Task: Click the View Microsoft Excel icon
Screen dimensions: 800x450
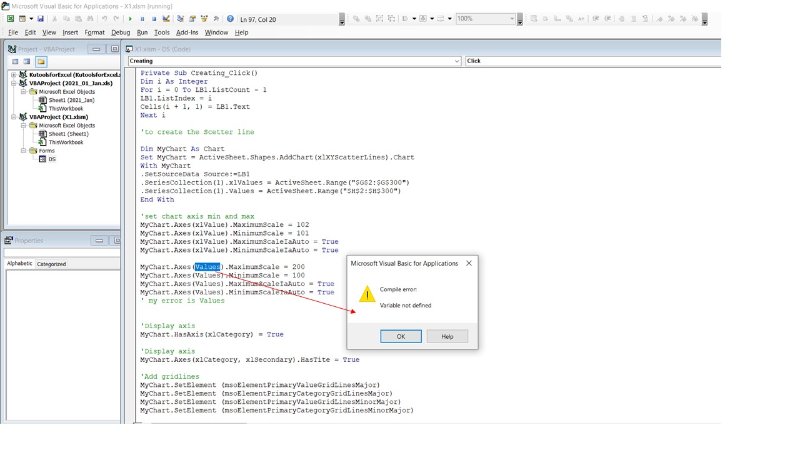Action: click(9, 18)
